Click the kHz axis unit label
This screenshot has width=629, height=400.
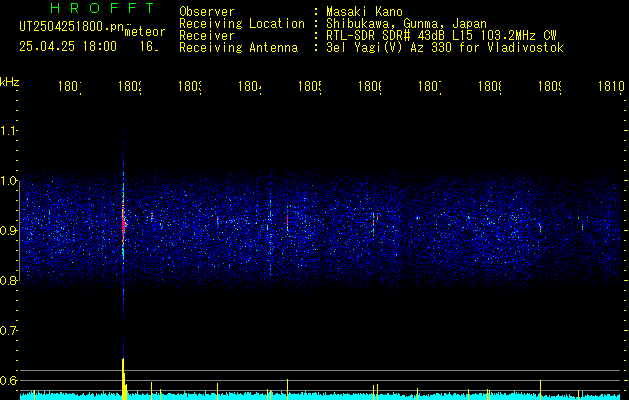(x=10, y=82)
